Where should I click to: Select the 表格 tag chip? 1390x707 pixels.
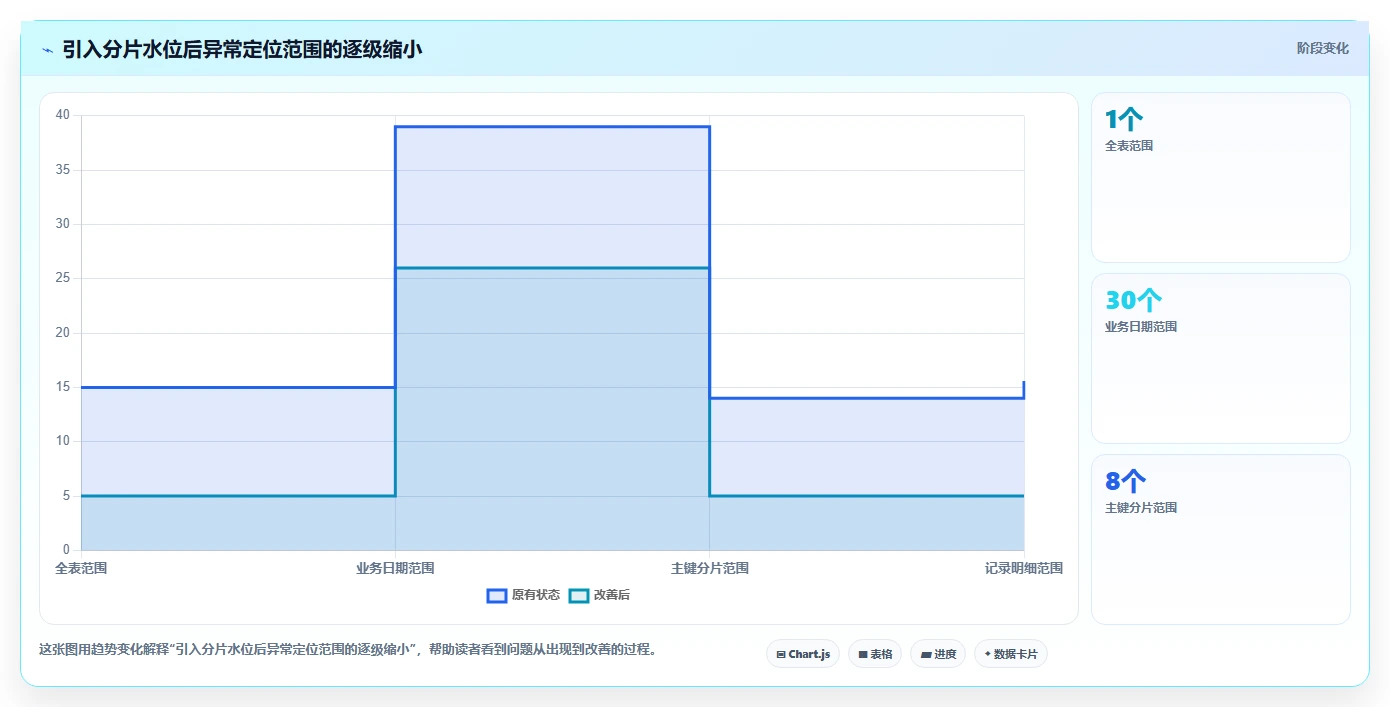click(875, 654)
